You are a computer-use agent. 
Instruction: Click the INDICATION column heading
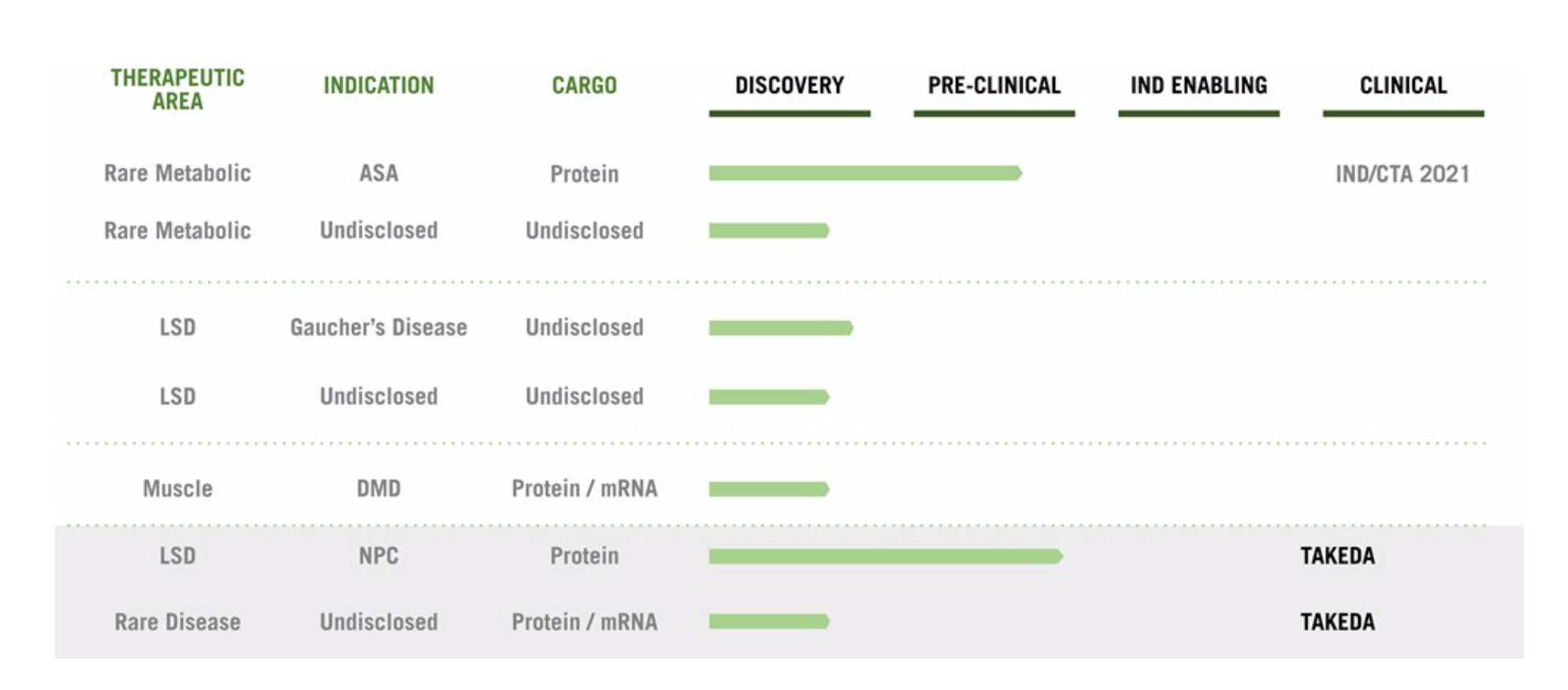point(379,85)
